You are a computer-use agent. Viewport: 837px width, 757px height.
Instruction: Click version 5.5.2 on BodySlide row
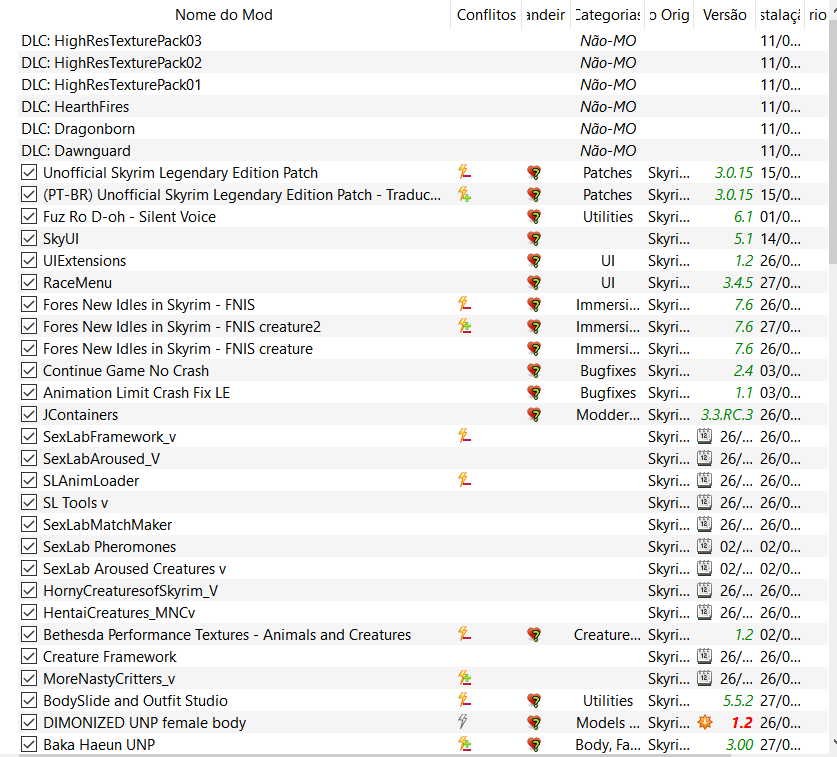(738, 700)
